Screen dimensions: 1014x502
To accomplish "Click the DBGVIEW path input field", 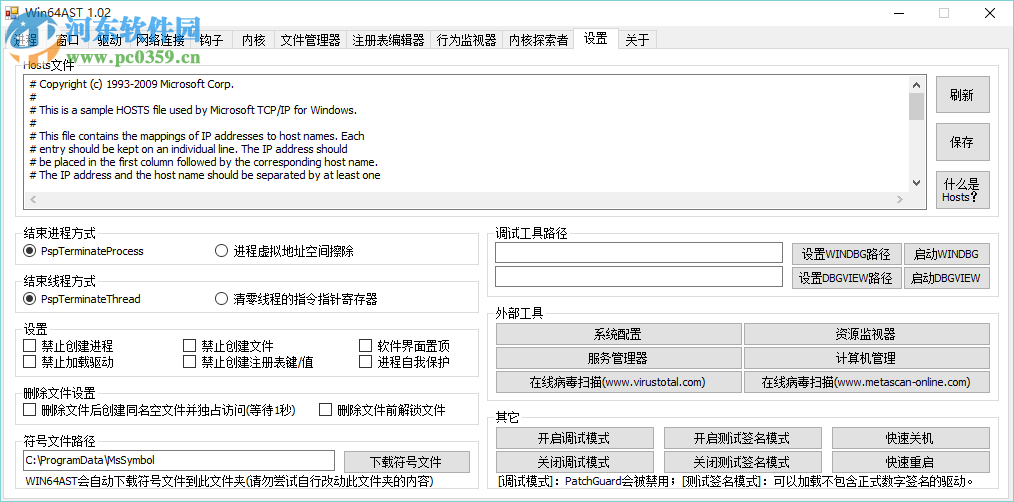I will (x=639, y=277).
